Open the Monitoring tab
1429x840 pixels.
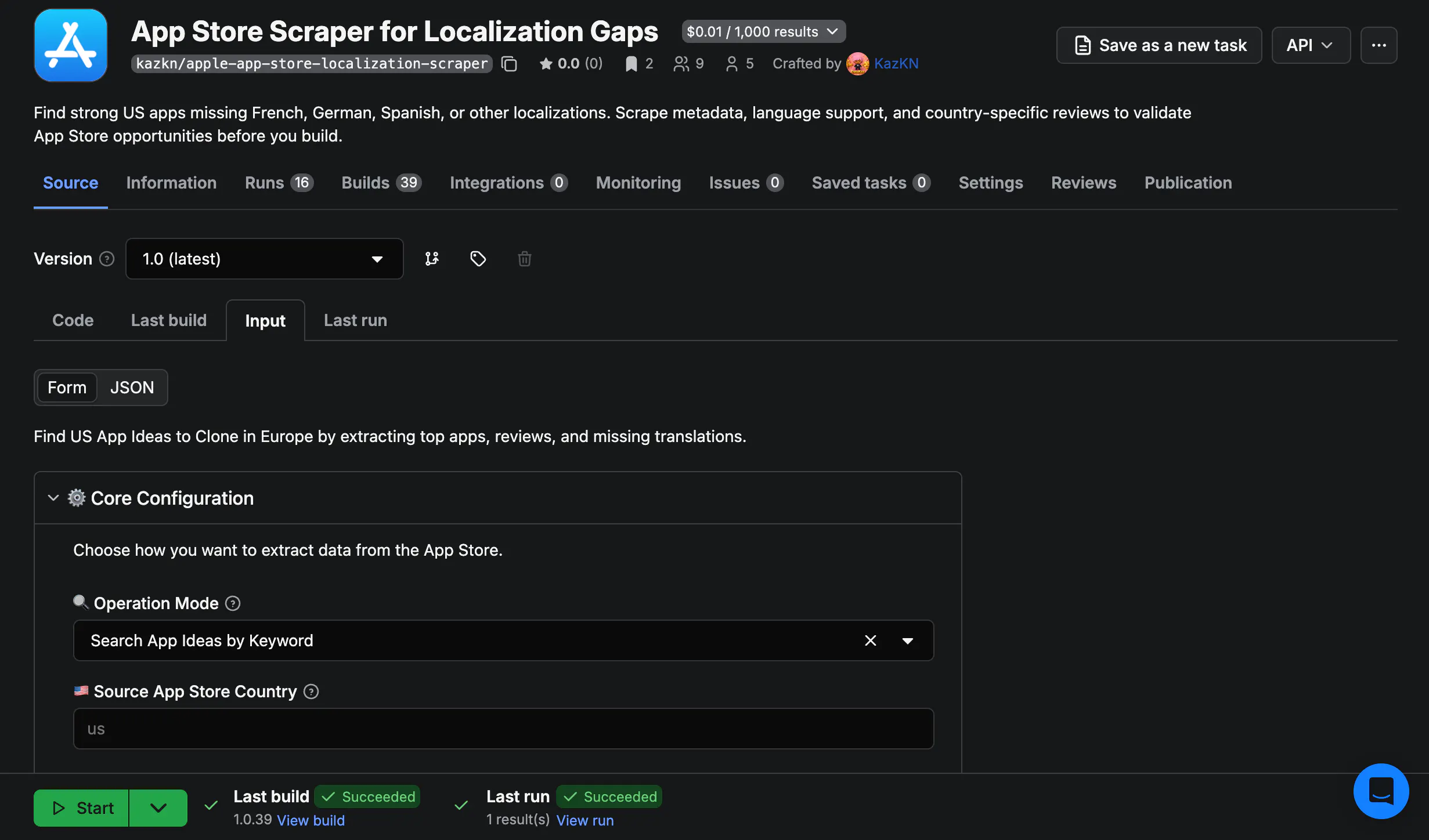[638, 183]
